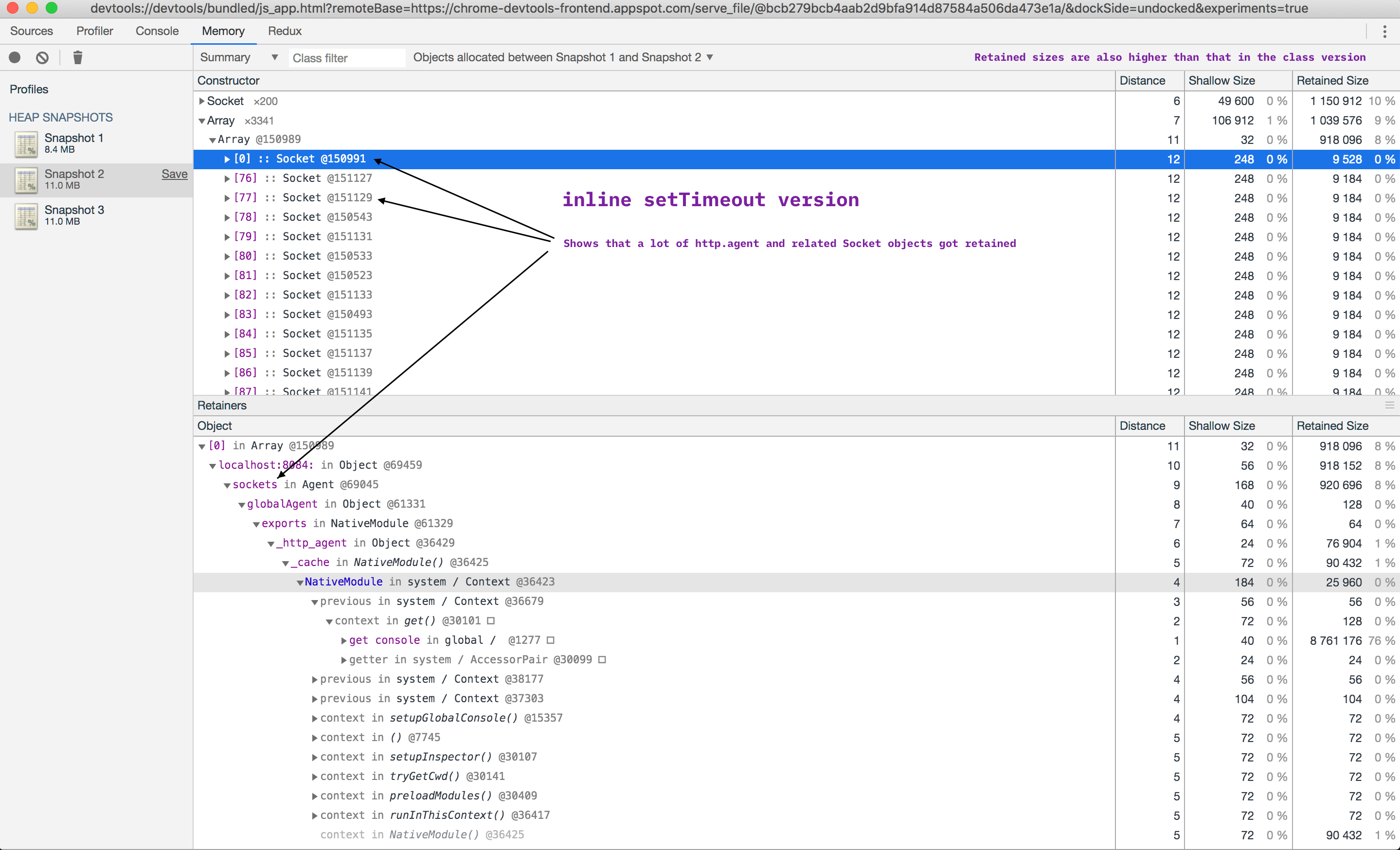Sort top table by Distance column
The width and height of the screenshot is (1400, 850).
[x=1149, y=81]
